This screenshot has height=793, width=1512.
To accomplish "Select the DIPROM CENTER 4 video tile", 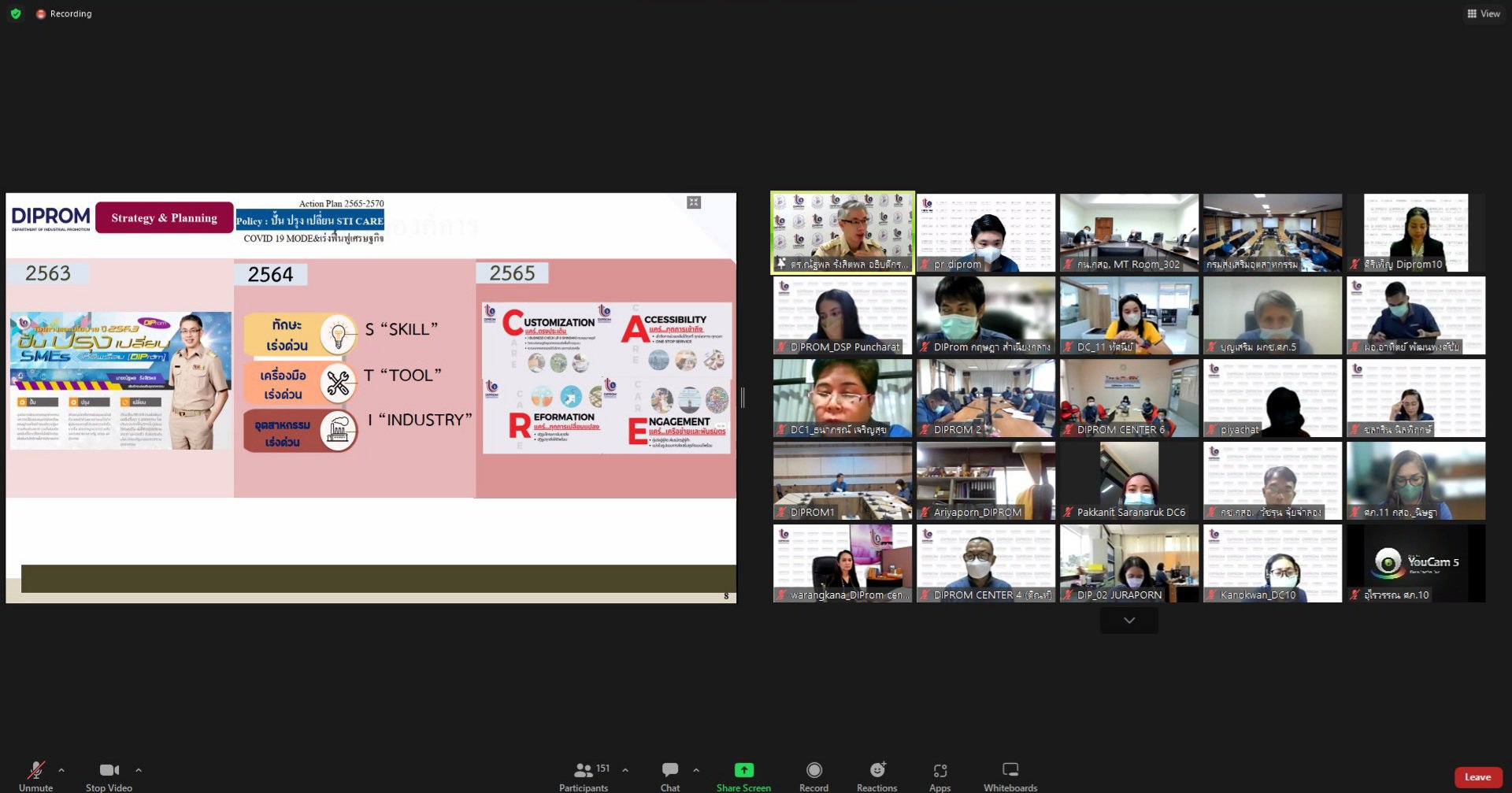I will (x=986, y=563).
